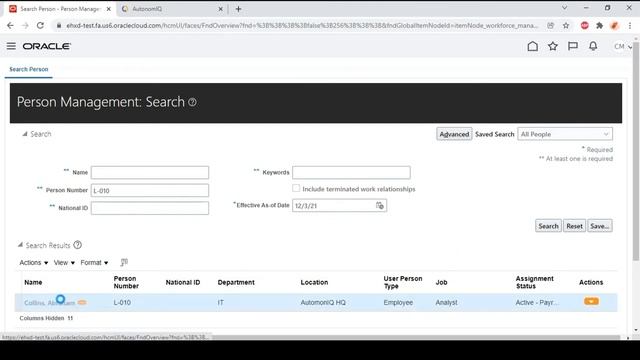Click the Advanced search button
The image size is (640, 360).
(x=454, y=134)
